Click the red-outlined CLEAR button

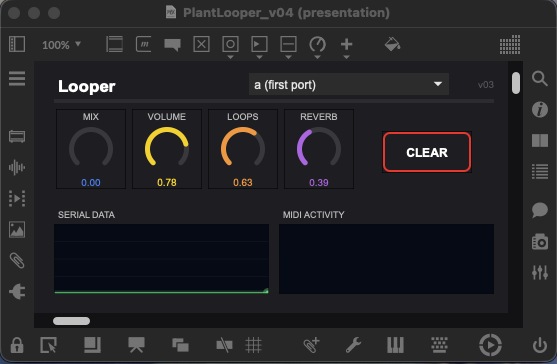[427, 152]
